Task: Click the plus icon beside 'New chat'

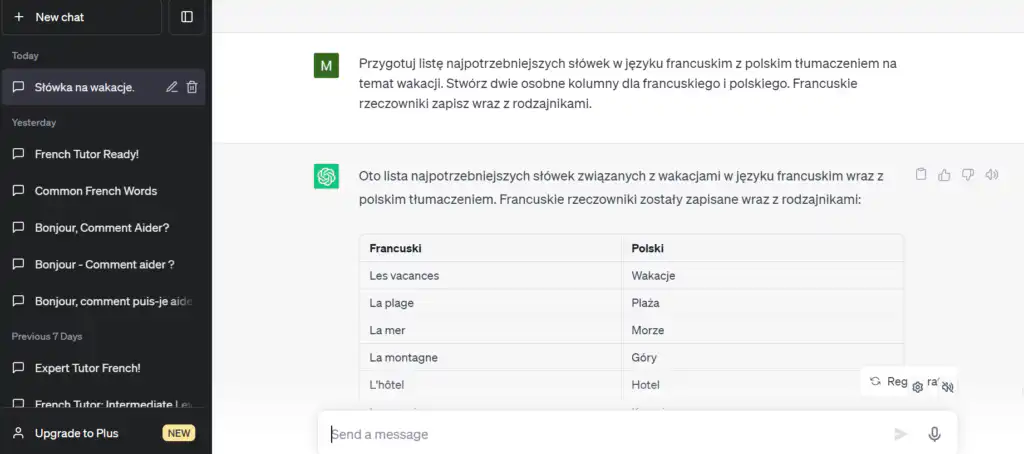Action: point(18,17)
